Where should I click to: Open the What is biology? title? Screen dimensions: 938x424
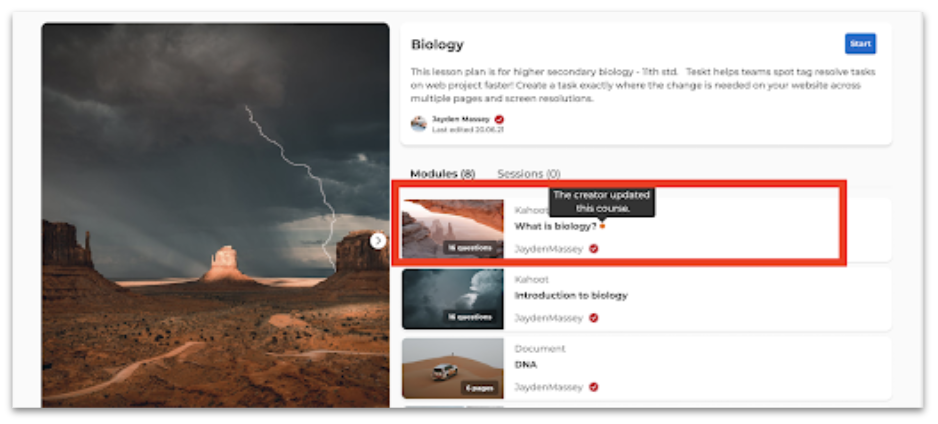(556, 227)
